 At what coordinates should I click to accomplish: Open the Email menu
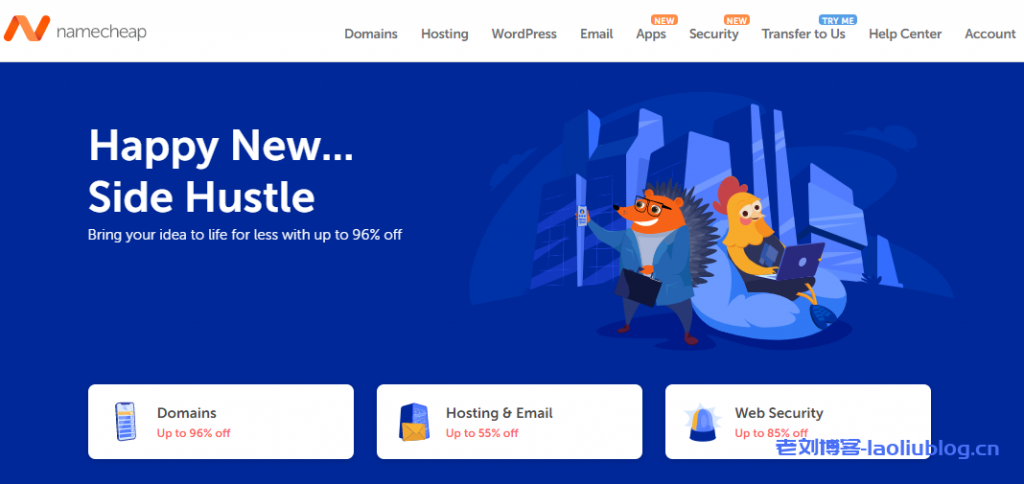(x=597, y=34)
